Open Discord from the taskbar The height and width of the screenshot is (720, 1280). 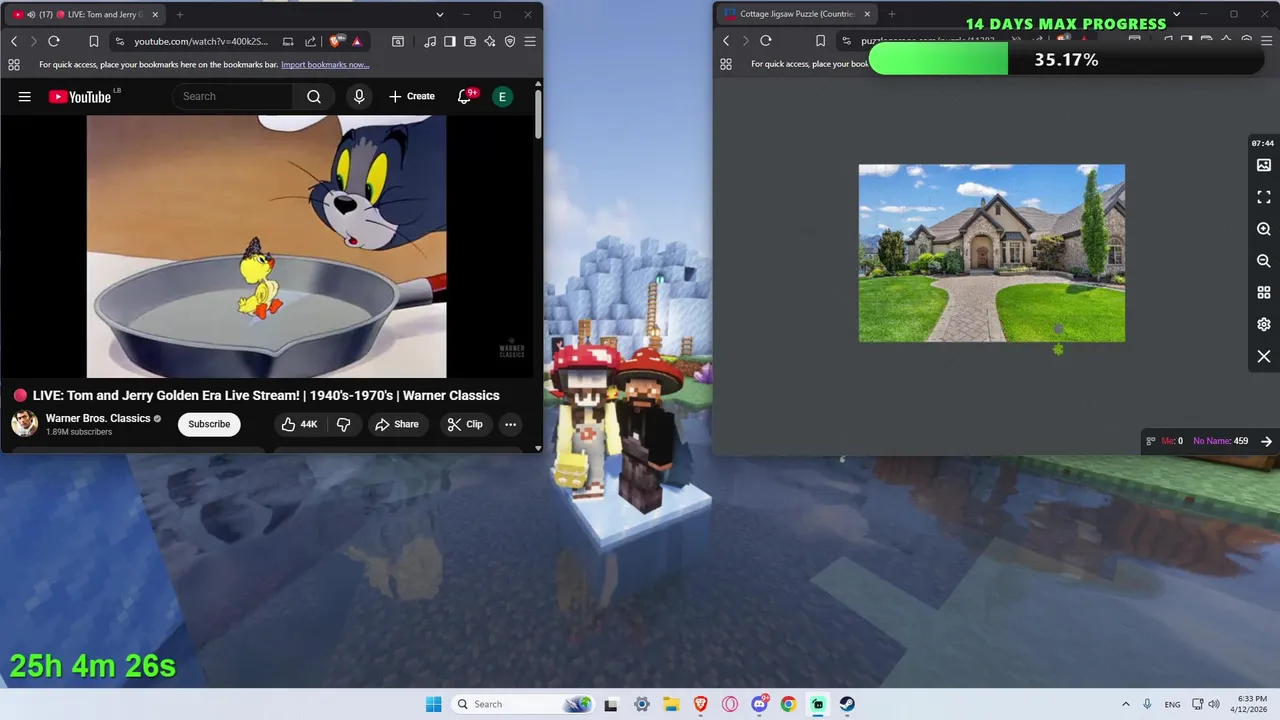pyautogui.click(x=759, y=704)
